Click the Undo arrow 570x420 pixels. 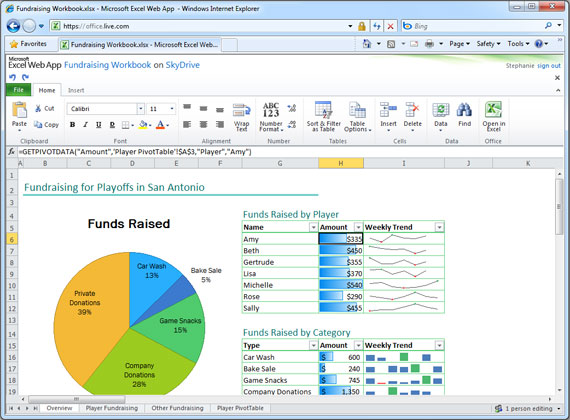click(x=13, y=77)
